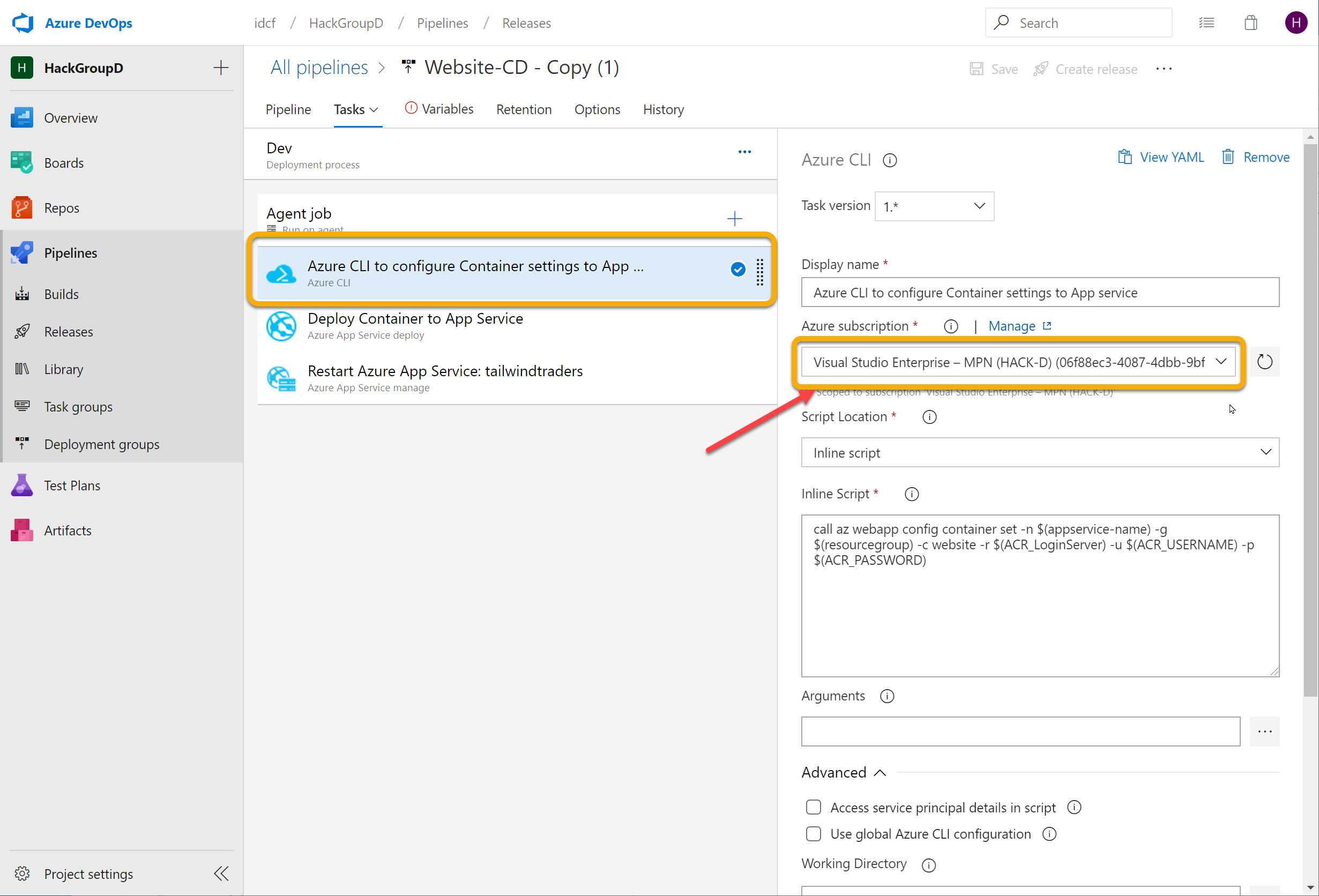
Task: Click the task panel vertical scrollbar
Action: coord(1310,420)
